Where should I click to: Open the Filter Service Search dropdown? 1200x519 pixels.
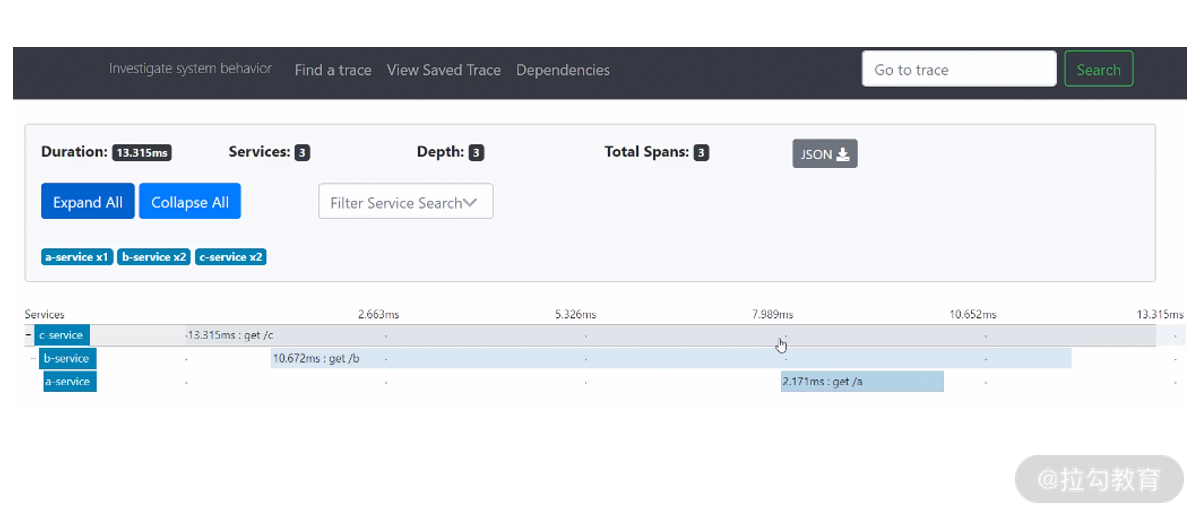405,202
